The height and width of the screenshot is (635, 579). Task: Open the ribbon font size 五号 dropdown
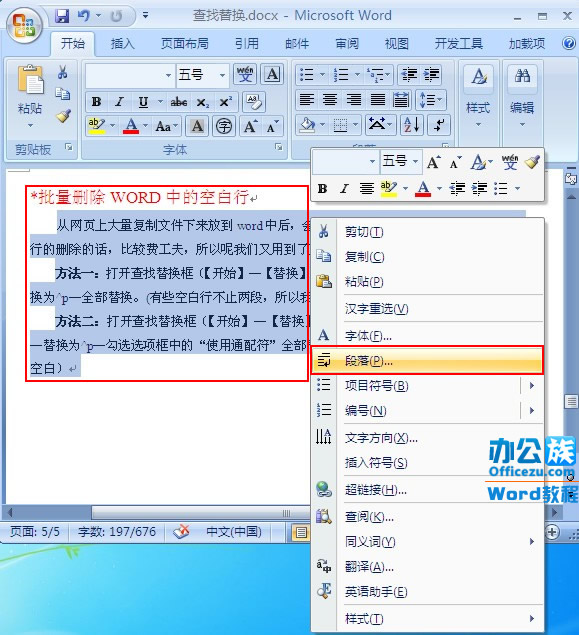[x=222, y=75]
